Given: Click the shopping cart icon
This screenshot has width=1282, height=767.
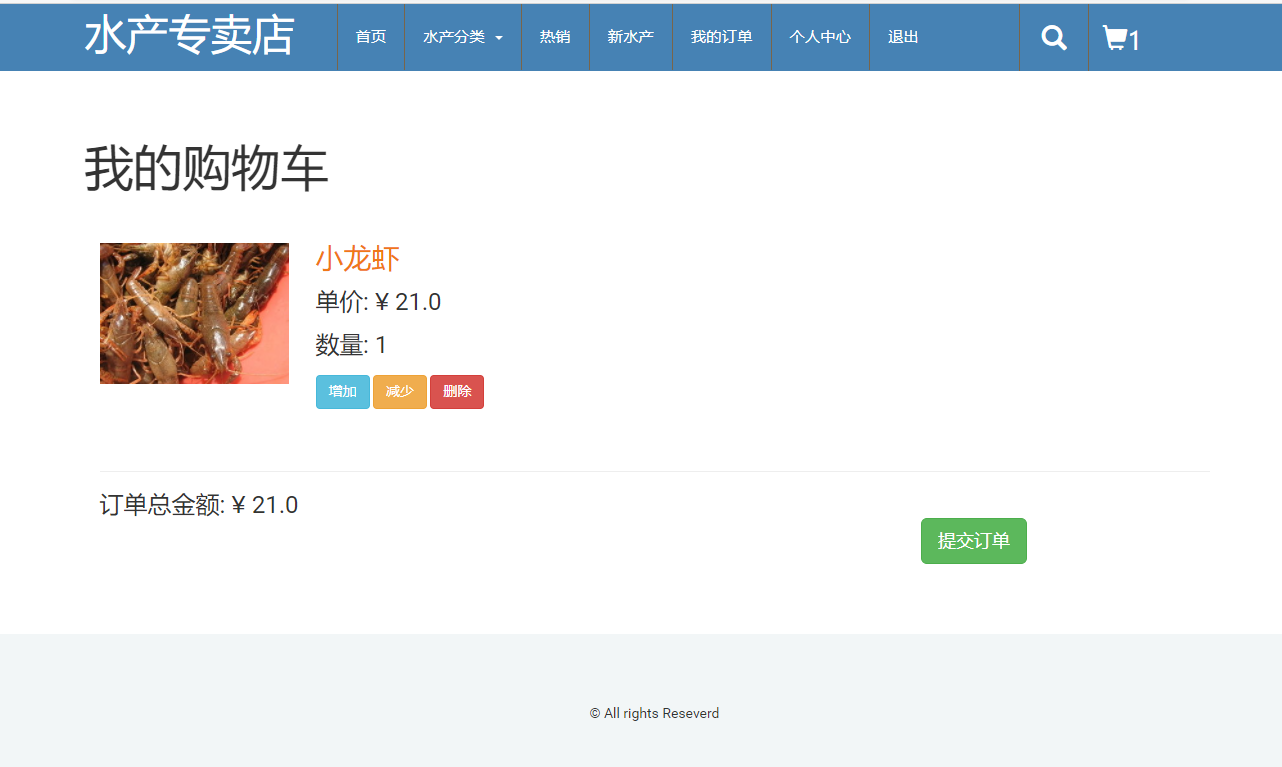Looking at the screenshot, I should pyautogui.click(x=1114, y=38).
